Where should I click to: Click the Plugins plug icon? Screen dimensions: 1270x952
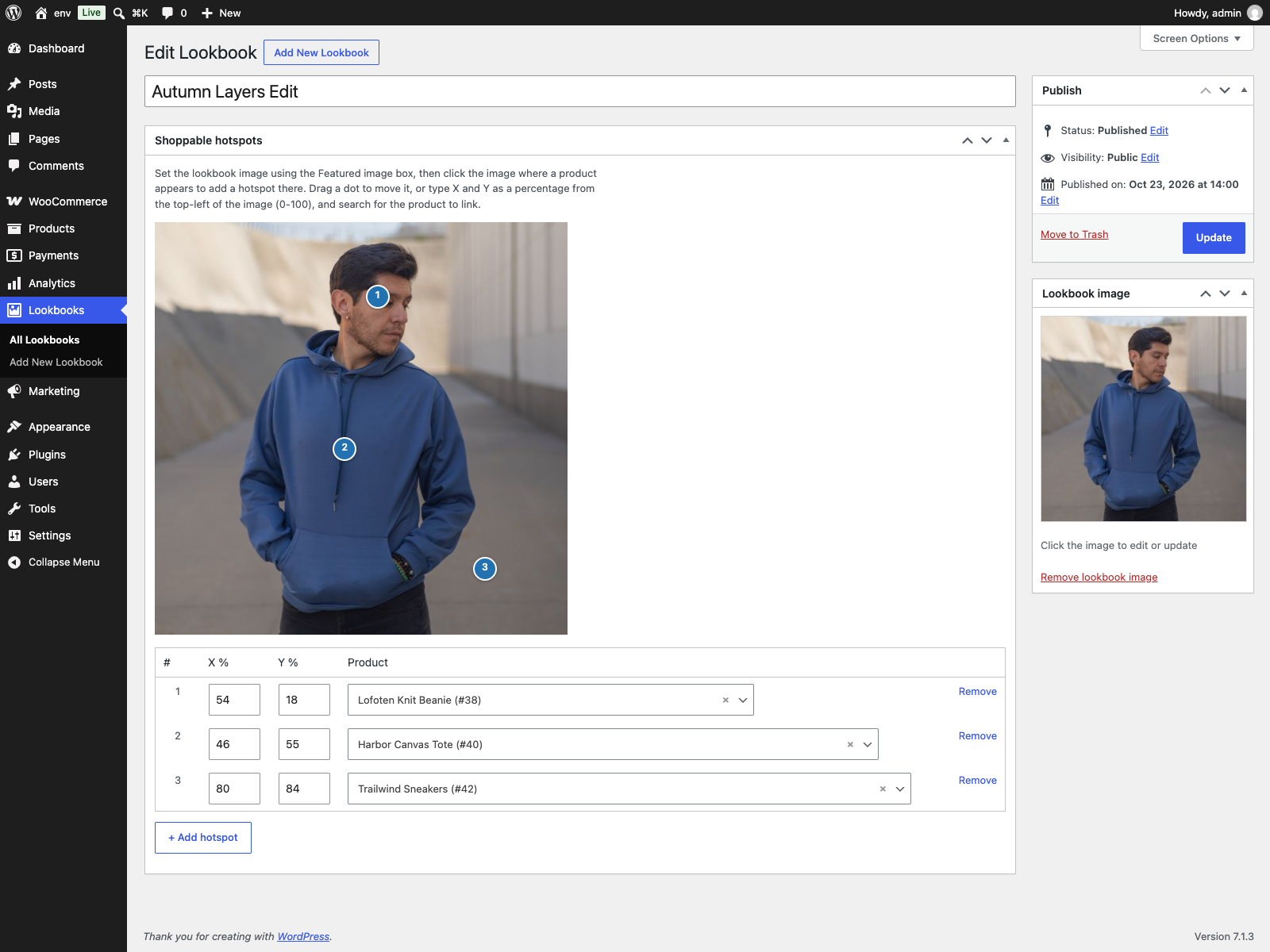(14, 455)
